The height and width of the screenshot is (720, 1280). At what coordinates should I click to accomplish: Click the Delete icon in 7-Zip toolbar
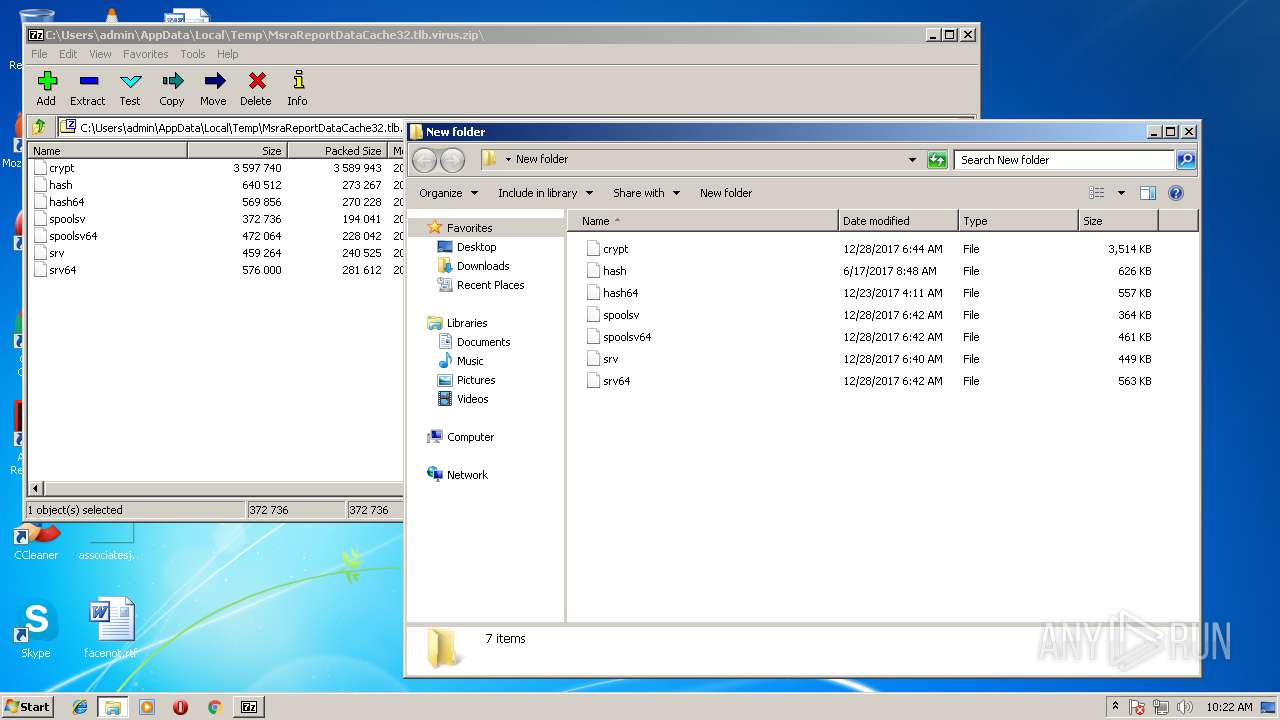[x=256, y=88]
